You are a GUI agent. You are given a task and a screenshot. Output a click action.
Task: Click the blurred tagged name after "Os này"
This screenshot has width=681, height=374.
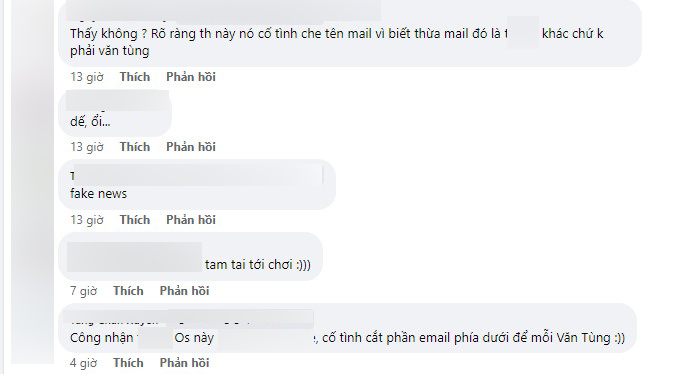coord(266,338)
